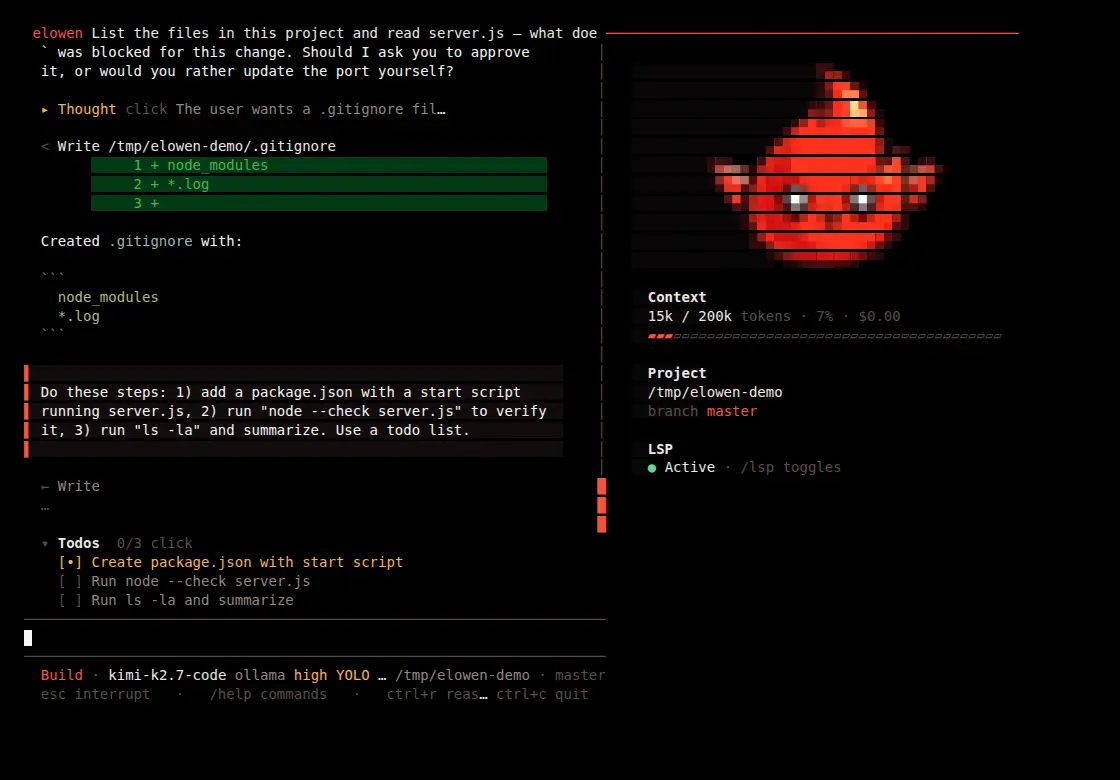This screenshot has width=1120, height=780.
Task: Click the in-progress checkbox for Create package.json
Action: click(x=70, y=562)
